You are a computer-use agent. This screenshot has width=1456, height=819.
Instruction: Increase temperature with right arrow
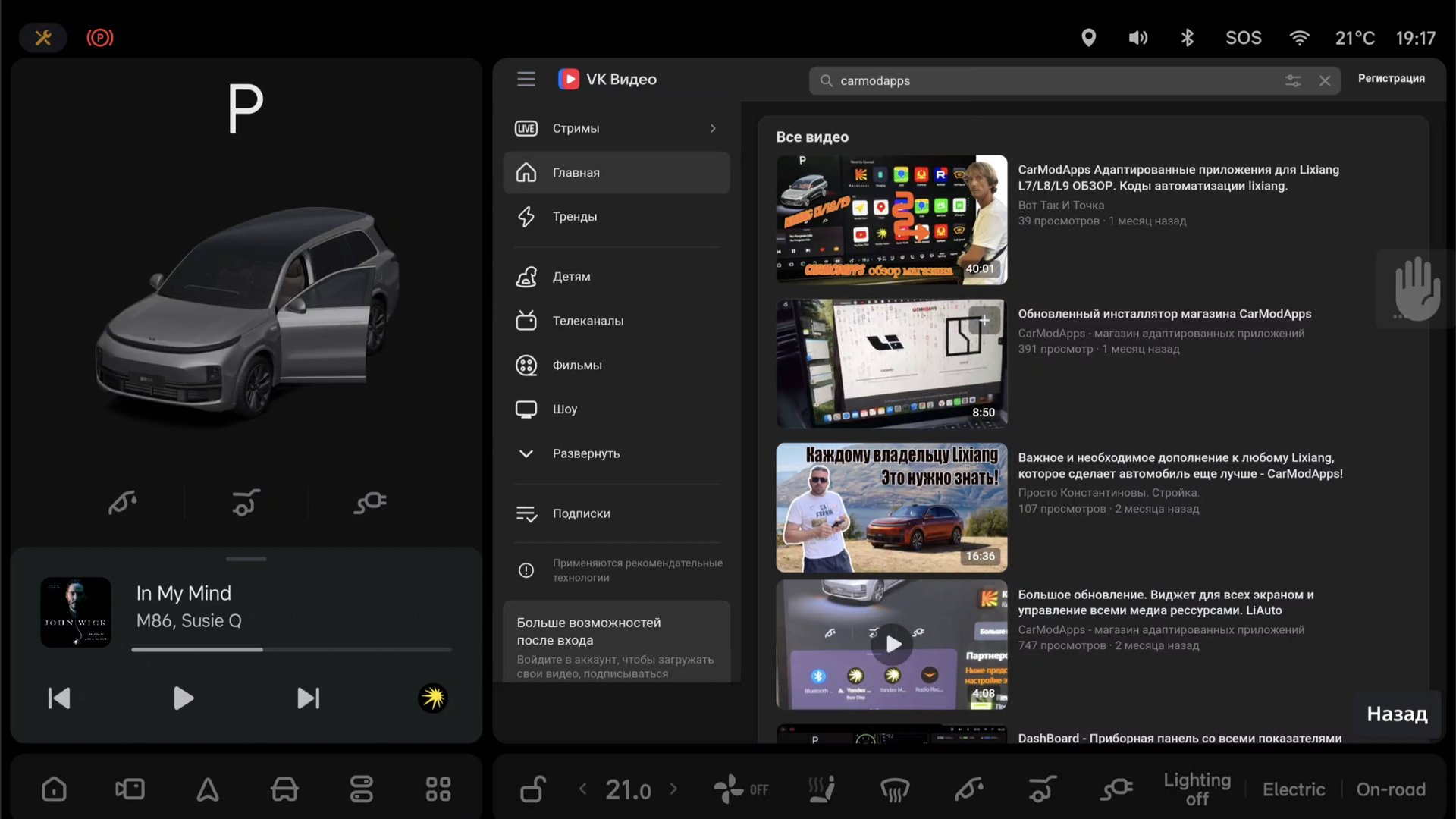[673, 789]
